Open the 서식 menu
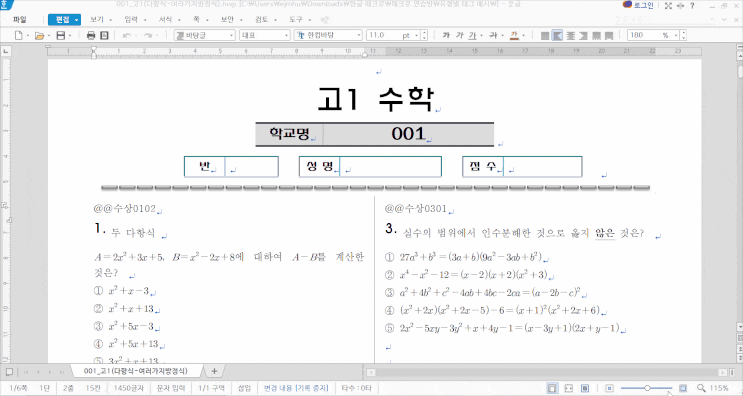 [x=165, y=19]
